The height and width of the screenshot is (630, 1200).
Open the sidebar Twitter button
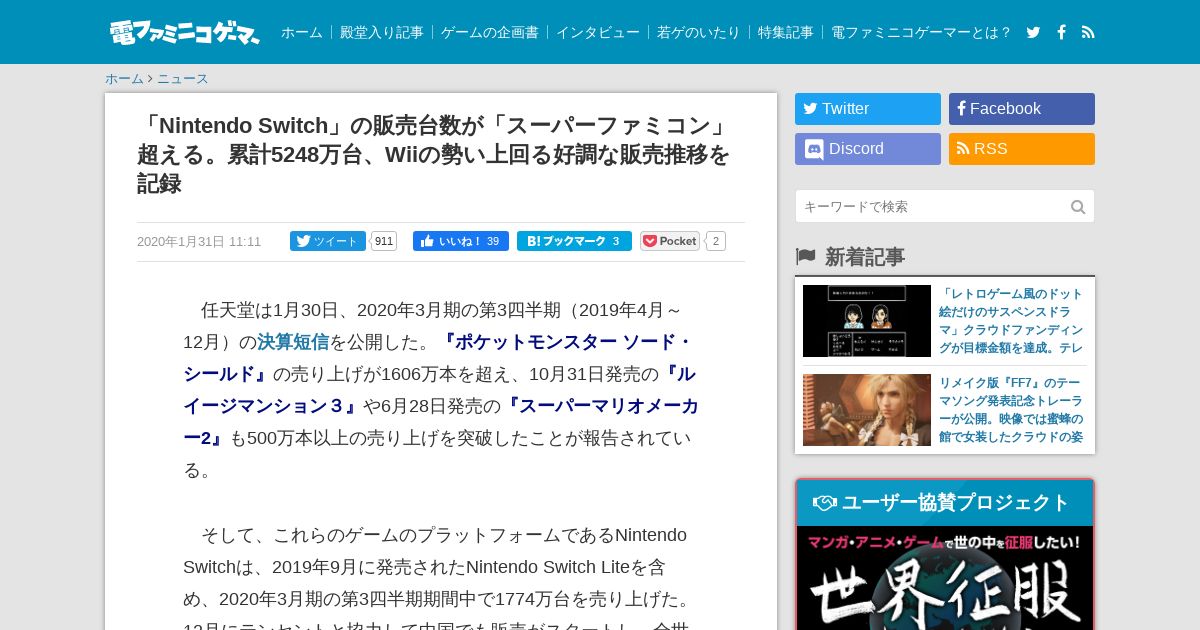[868, 109]
